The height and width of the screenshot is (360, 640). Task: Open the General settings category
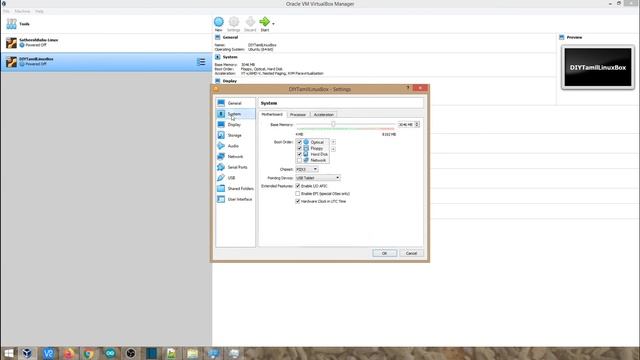236,103
